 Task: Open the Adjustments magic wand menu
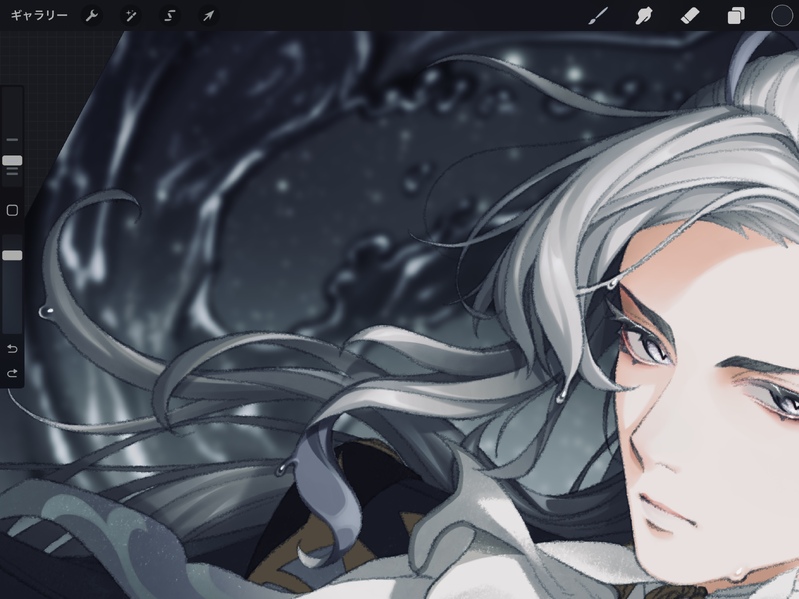(x=130, y=16)
